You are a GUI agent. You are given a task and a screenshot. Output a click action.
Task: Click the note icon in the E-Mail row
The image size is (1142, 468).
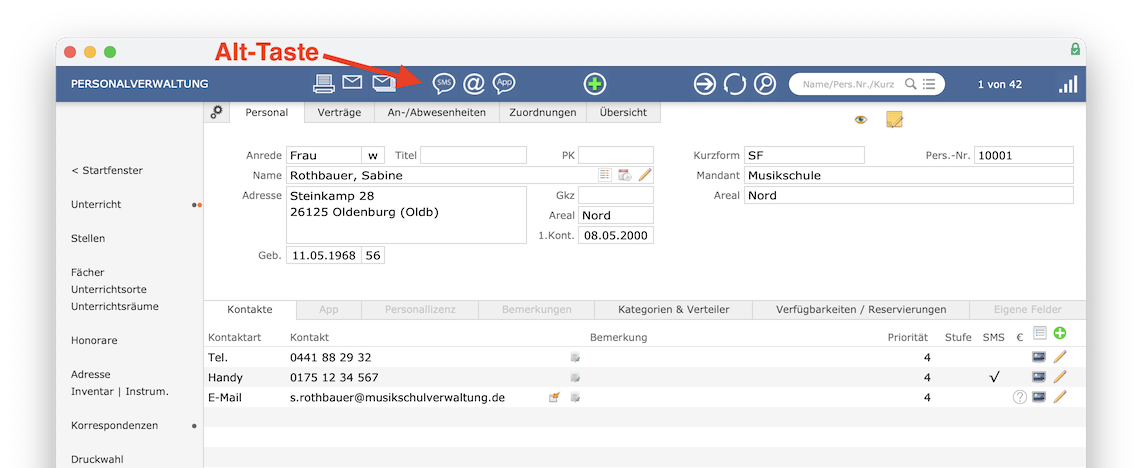click(x=575, y=397)
